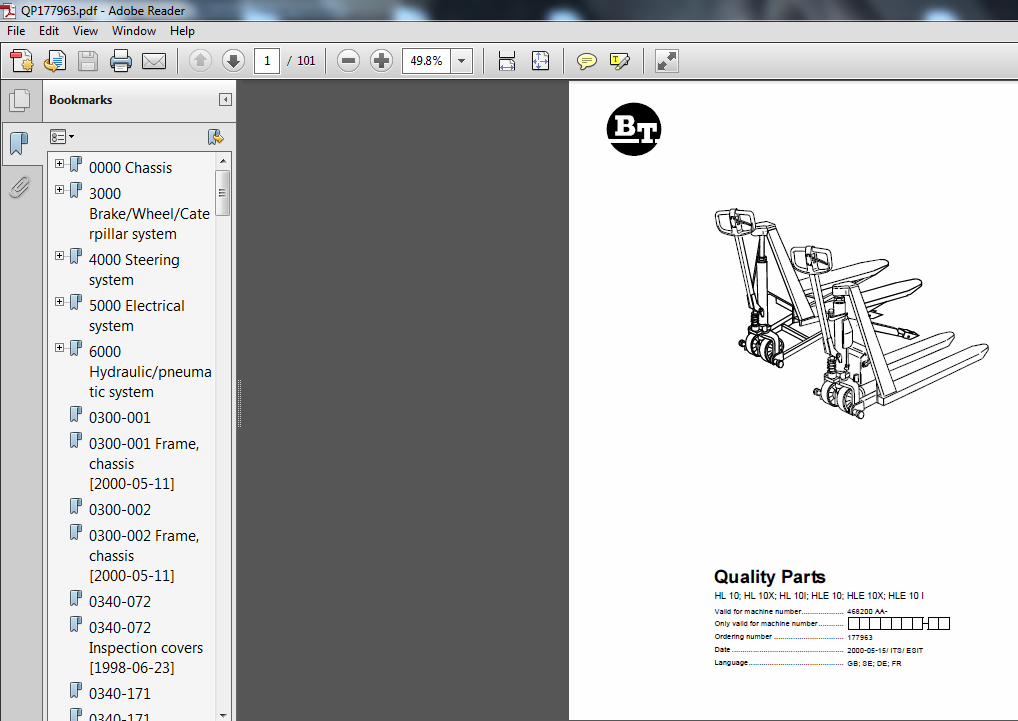The height and width of the screenshot is (721, 1018).
Task: Click the Open/convert file toolbar icon
Action: point(55,61)
